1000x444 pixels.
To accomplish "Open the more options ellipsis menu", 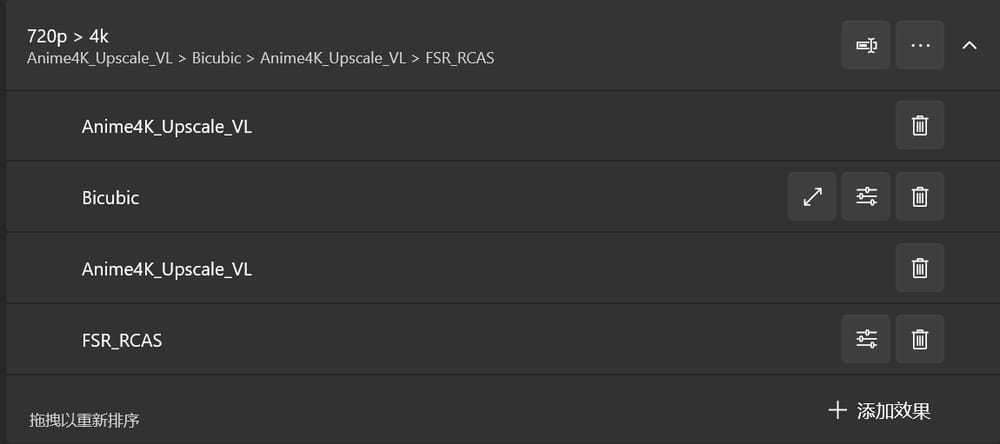I will pyautogui.click(x=920, y=45).
